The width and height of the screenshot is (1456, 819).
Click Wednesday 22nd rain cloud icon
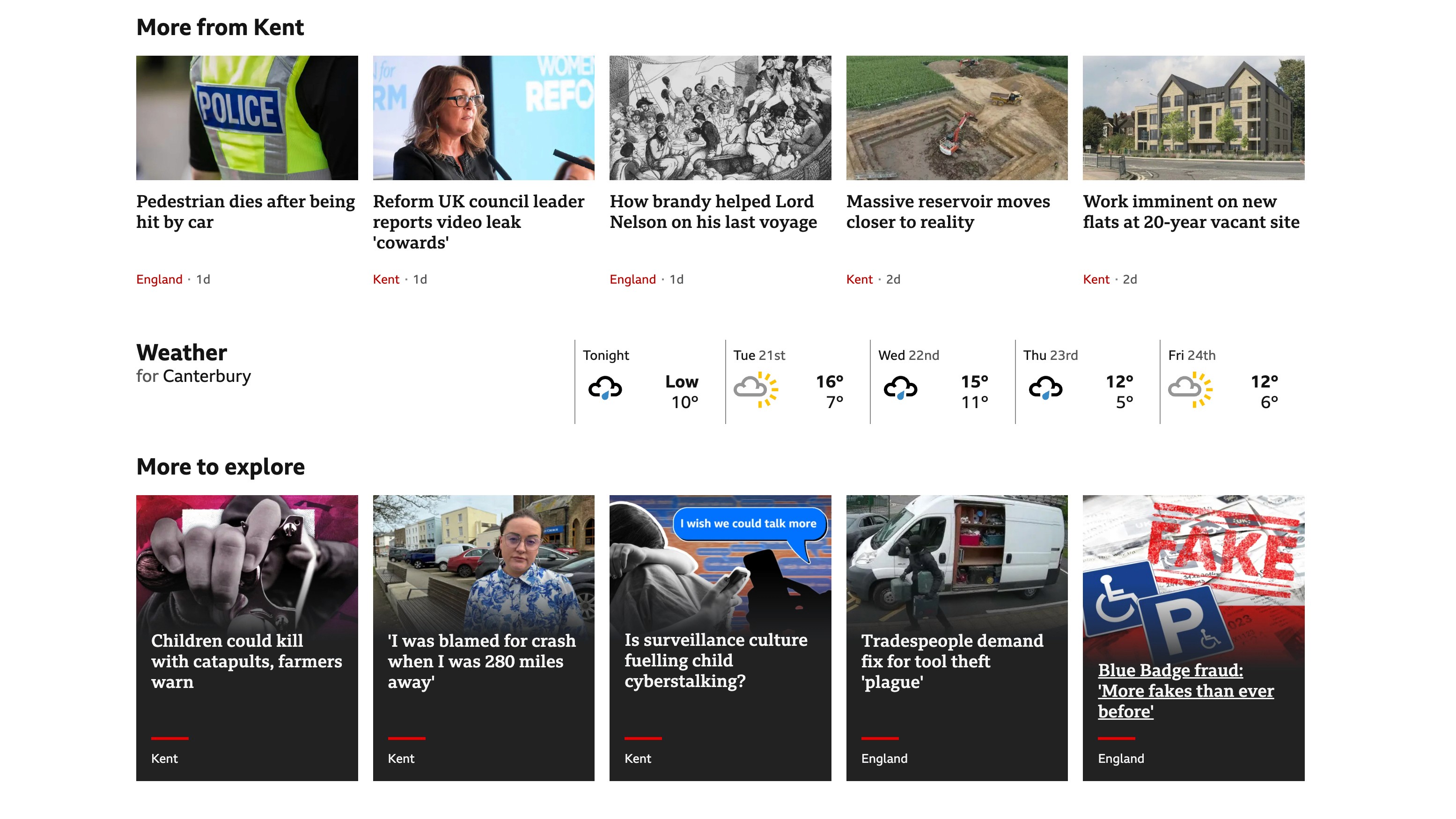tap(900, 388)
